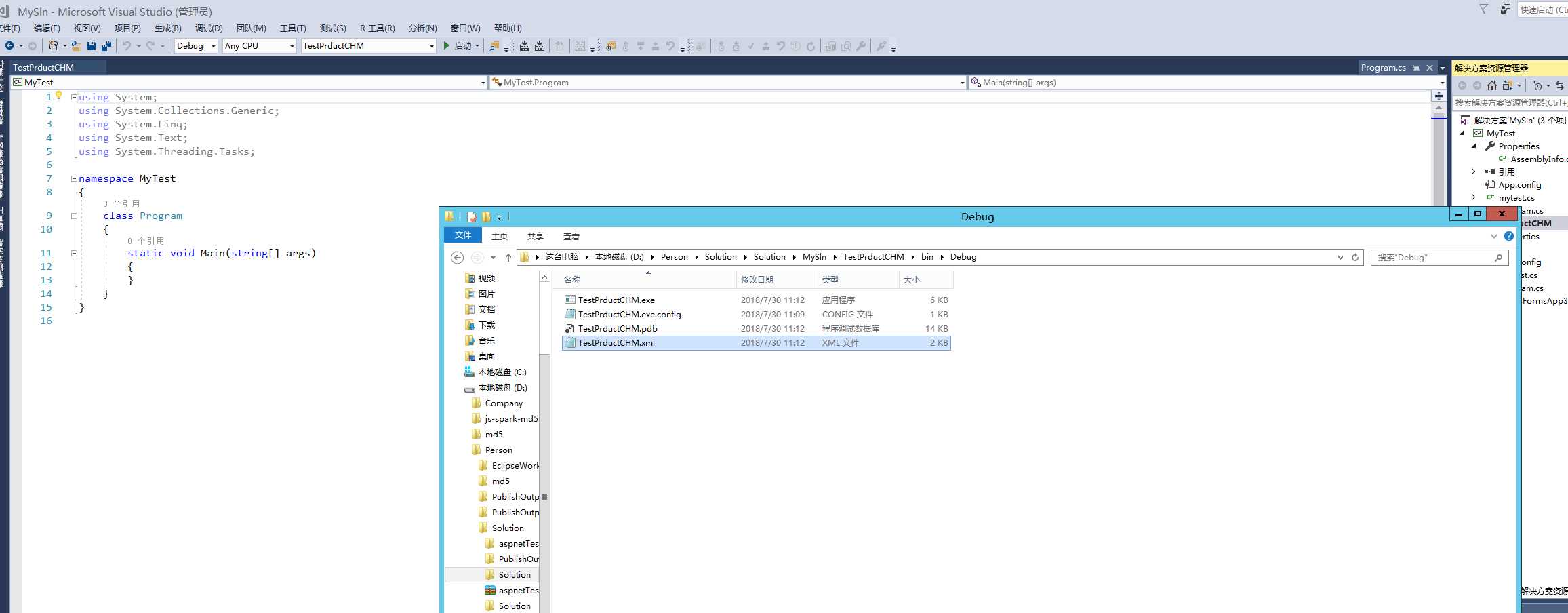Collapse the namespace MyTest code block
Viewport: 1568px width, 613px height.
(x=74, y=179)
